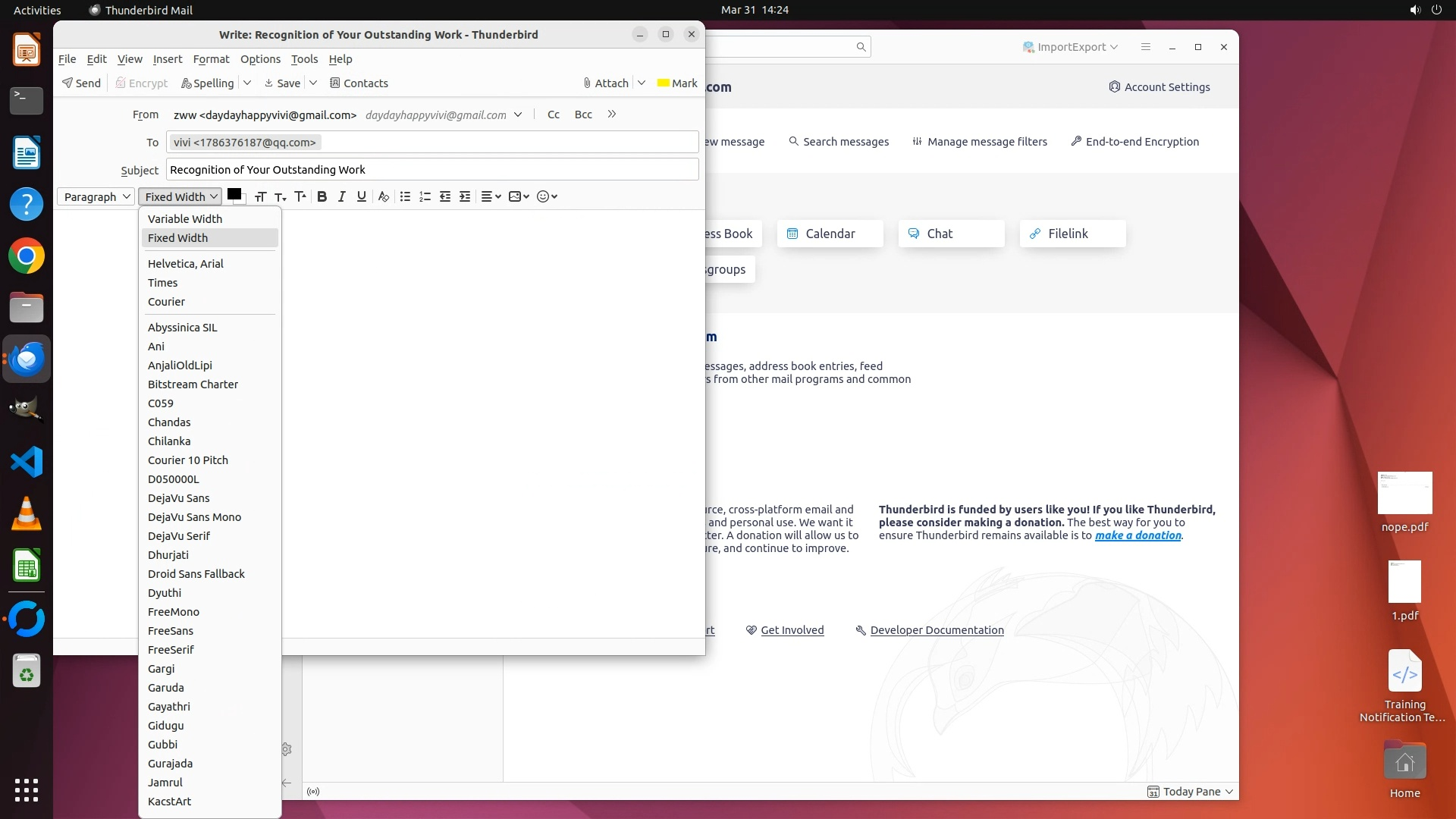The image size is (1456, 819).
Task: Click the larger font size icon
Action: pos(300,196)
